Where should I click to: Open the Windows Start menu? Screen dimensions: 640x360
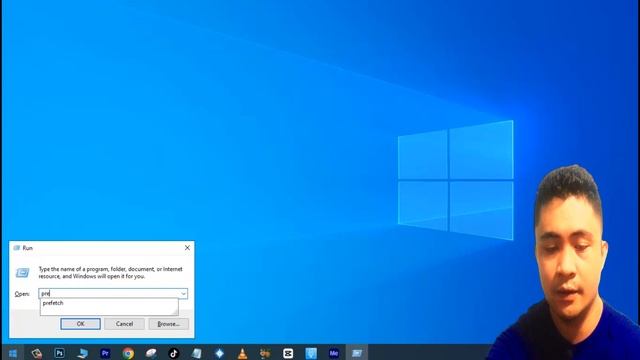[13, 353]
